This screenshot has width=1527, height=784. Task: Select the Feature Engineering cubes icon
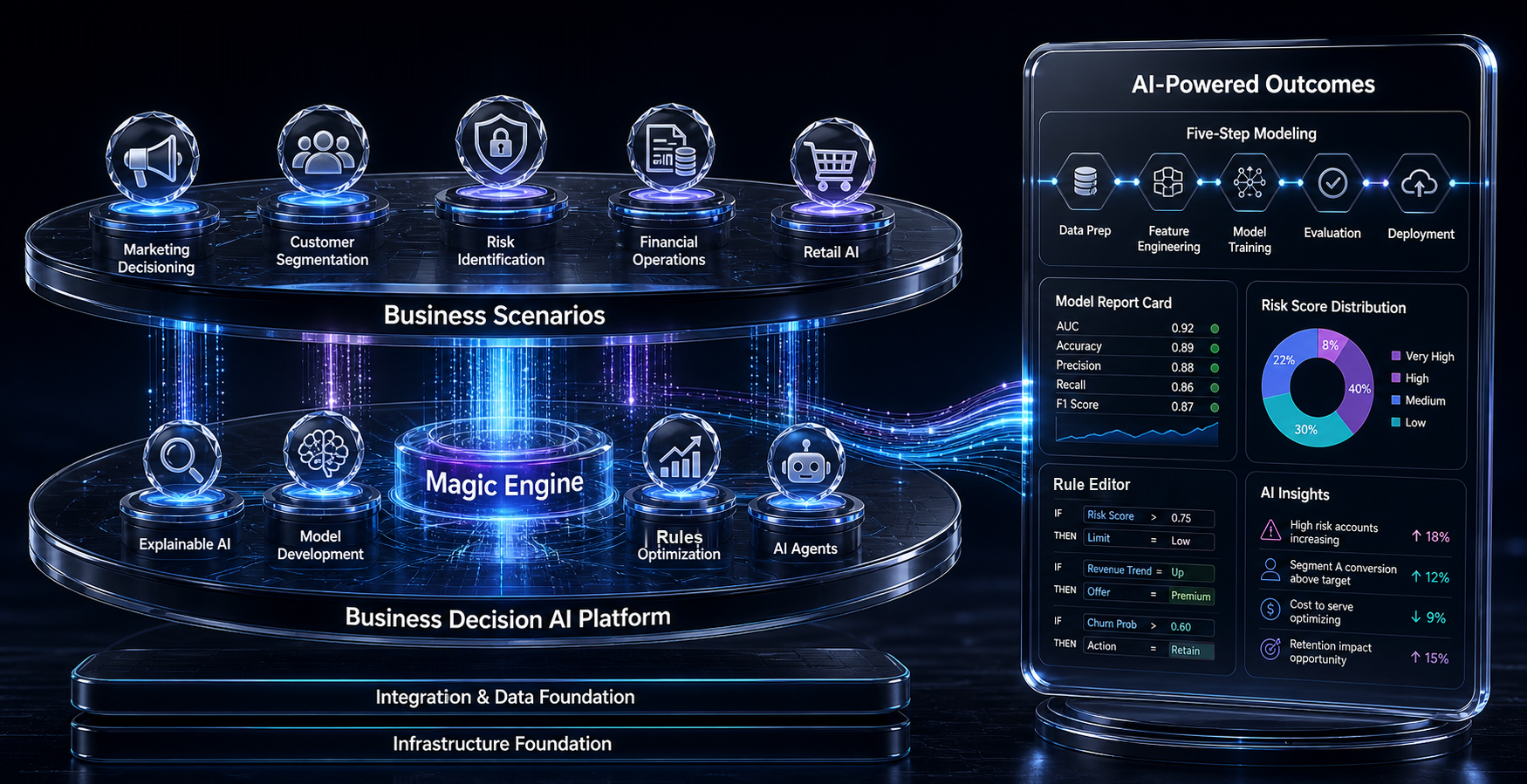click(x=1168, y=182)
